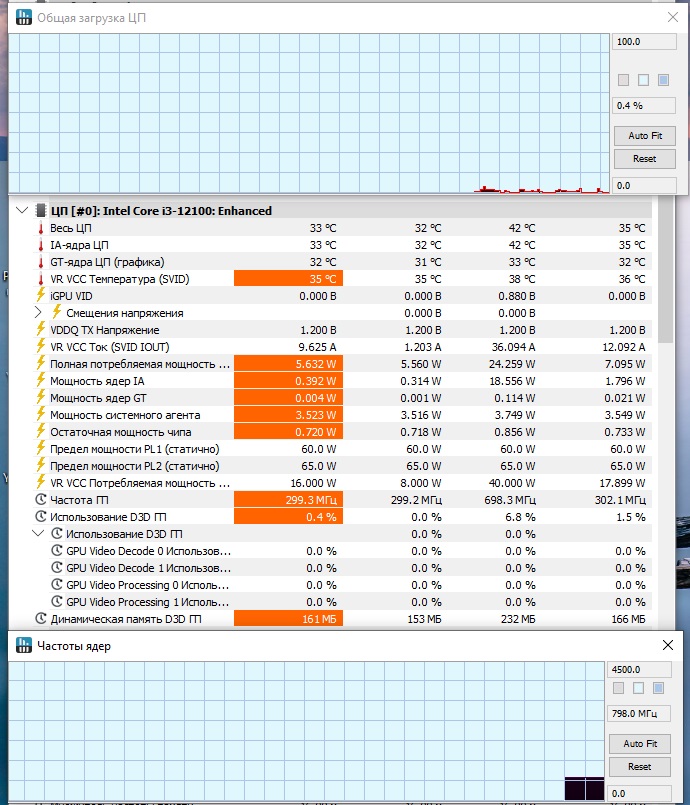The image size is (690, 805).
Task: Click the 0.0 minimum field of CPU load graph
Action: tap(644, 185)
